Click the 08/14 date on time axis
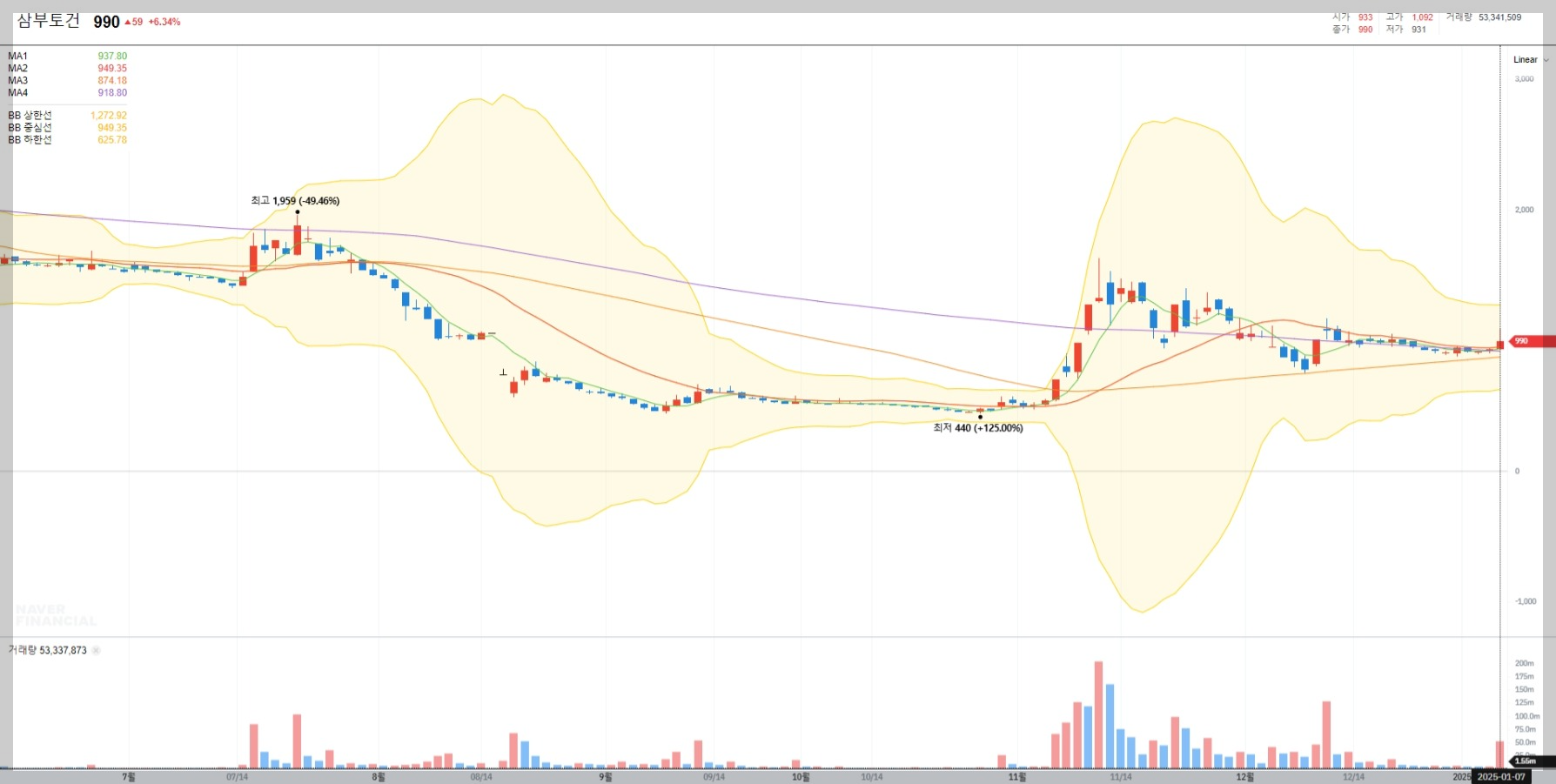This screenshot has height=784, width=1556. [481, 777]
